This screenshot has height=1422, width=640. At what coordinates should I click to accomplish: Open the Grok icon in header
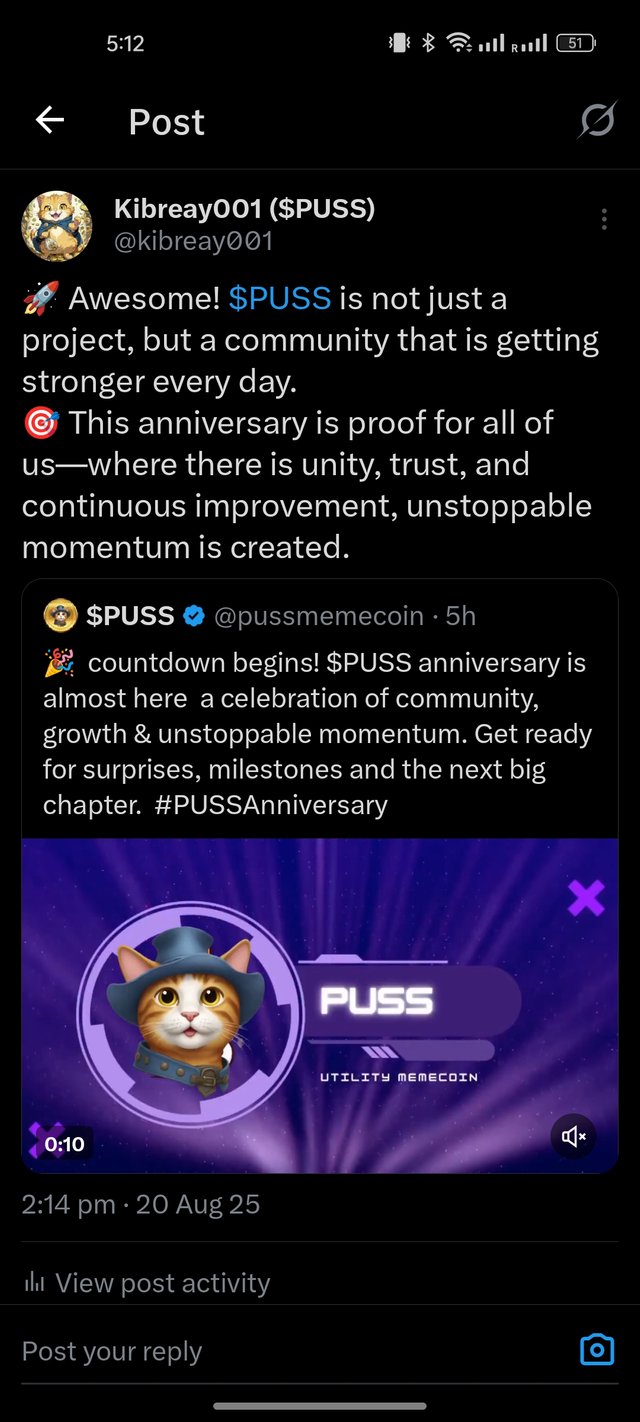(597, 122)
